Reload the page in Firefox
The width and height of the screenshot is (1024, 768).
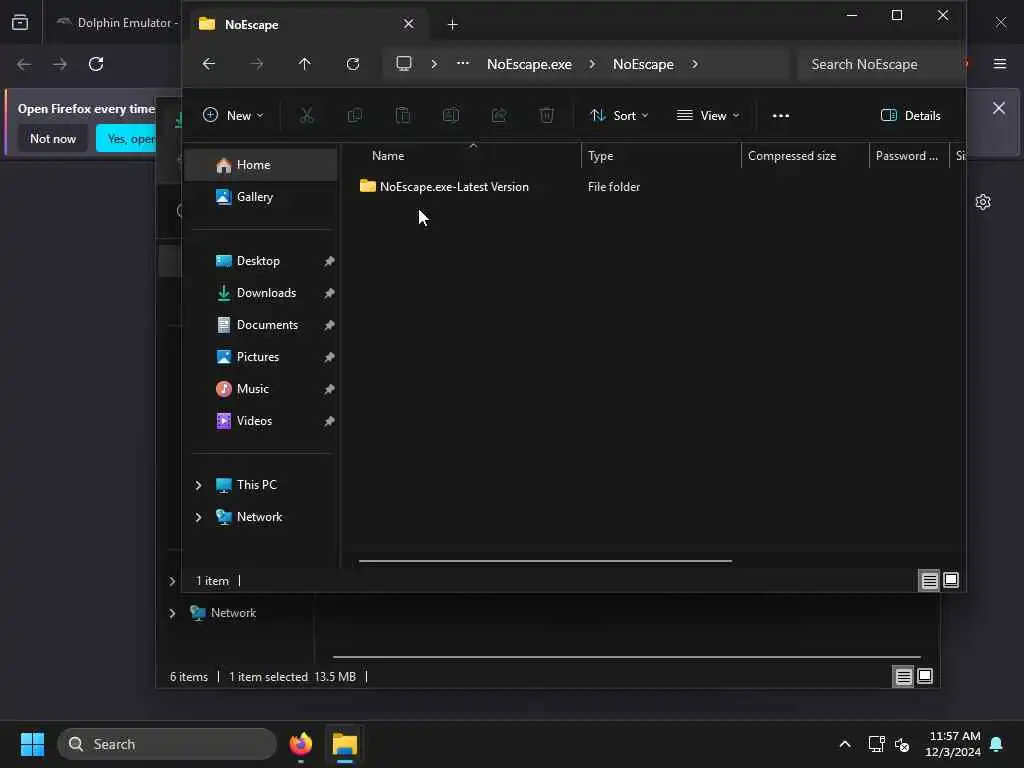coord(96,64)
